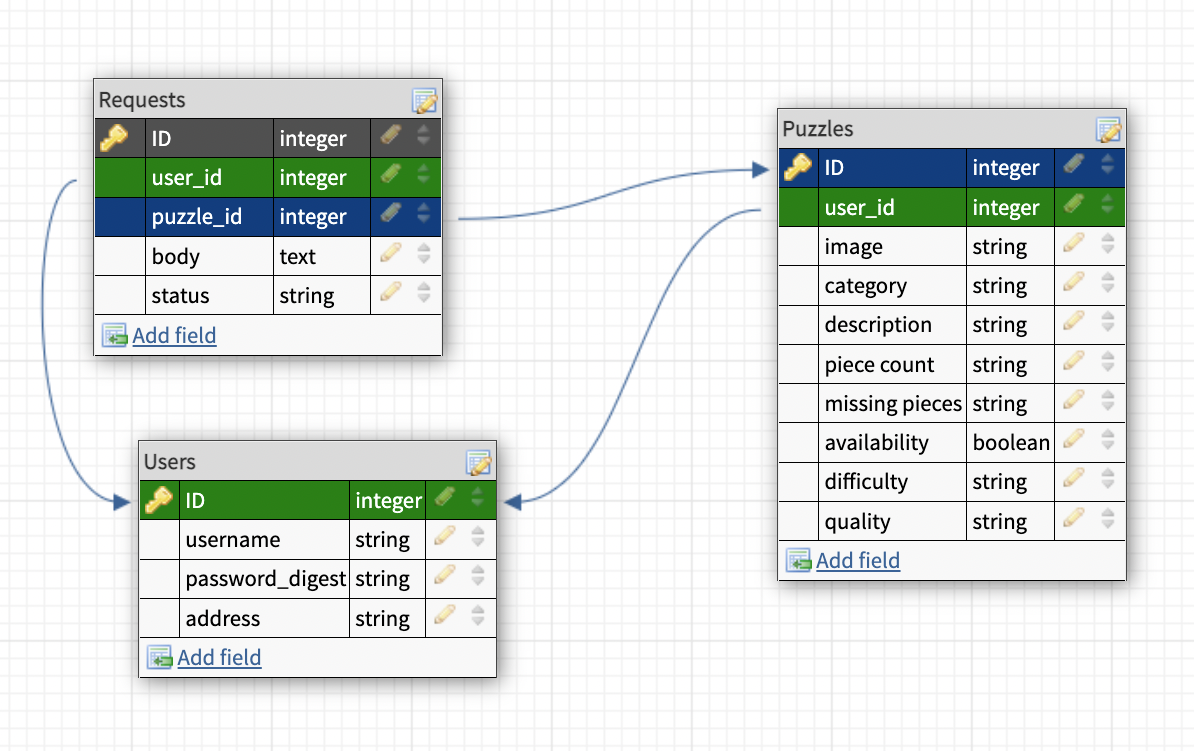This screenshot has width=1194, height=751.
Task: Select the user_id field in Puzzles
Action: click(x=860, y=207)
